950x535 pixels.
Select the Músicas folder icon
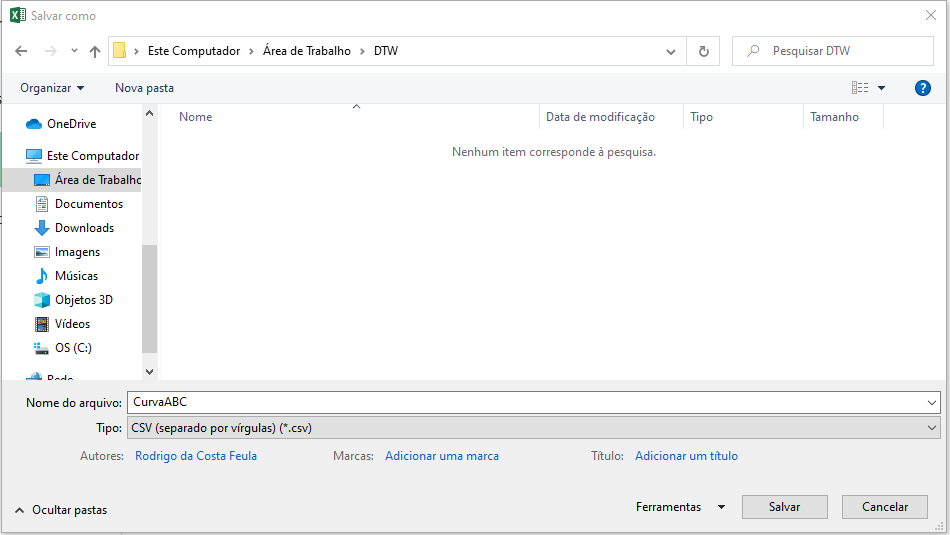click(42, 276)
